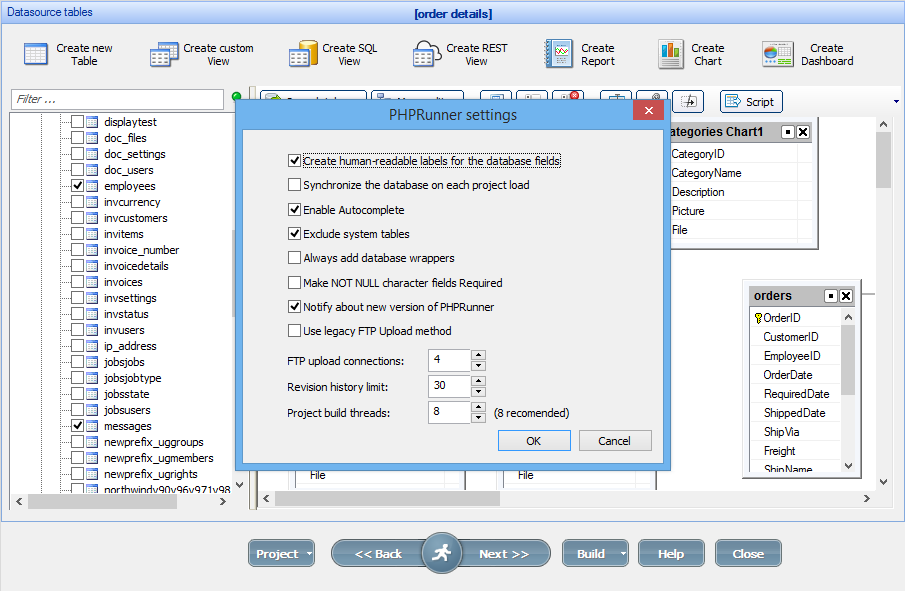This screenshot has height=591, width=905.
Task: Click the Create Chart icon
Action: 671,54
